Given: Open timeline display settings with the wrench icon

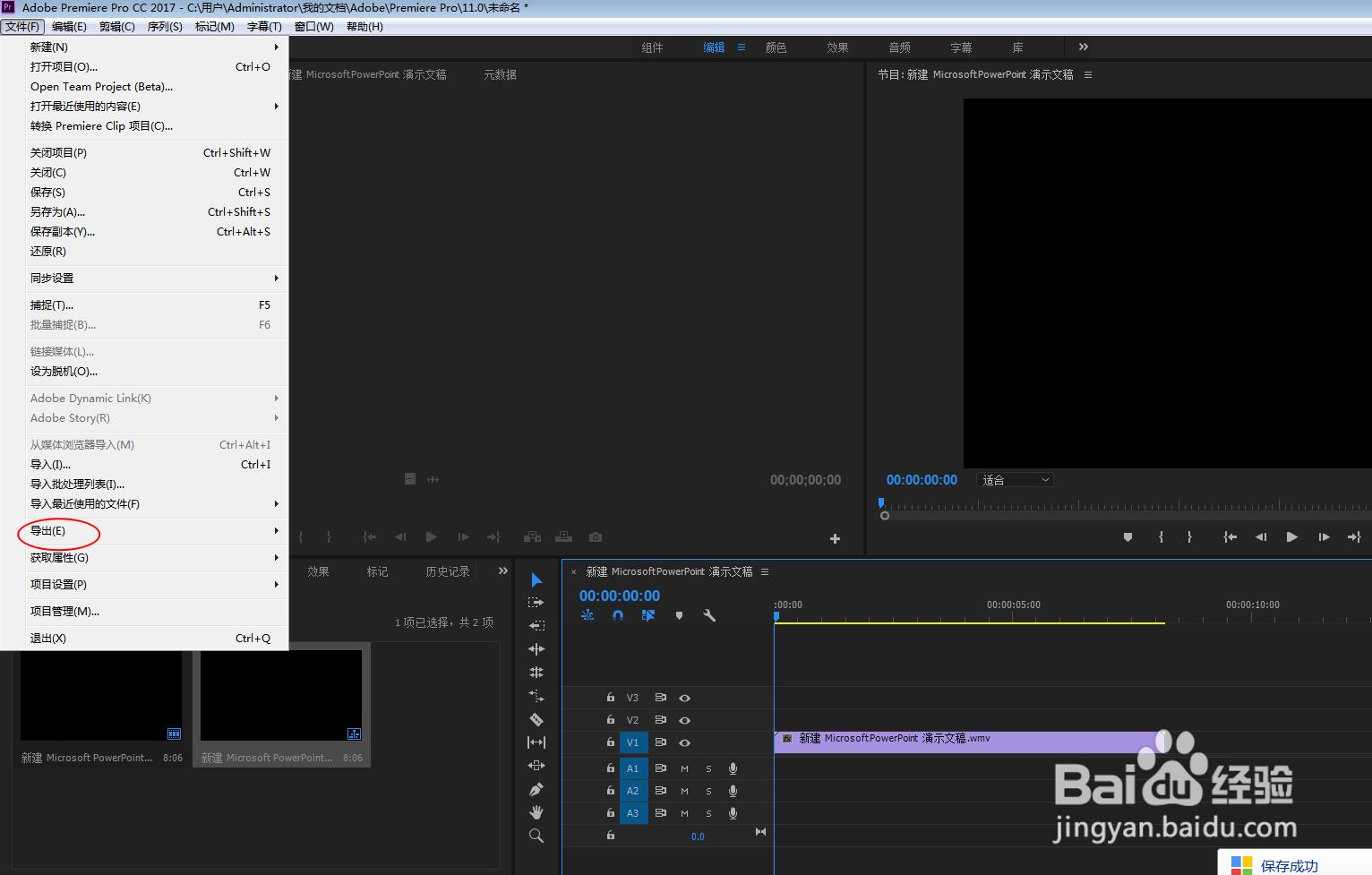Looking at the screenshot, I should (710, 615).
